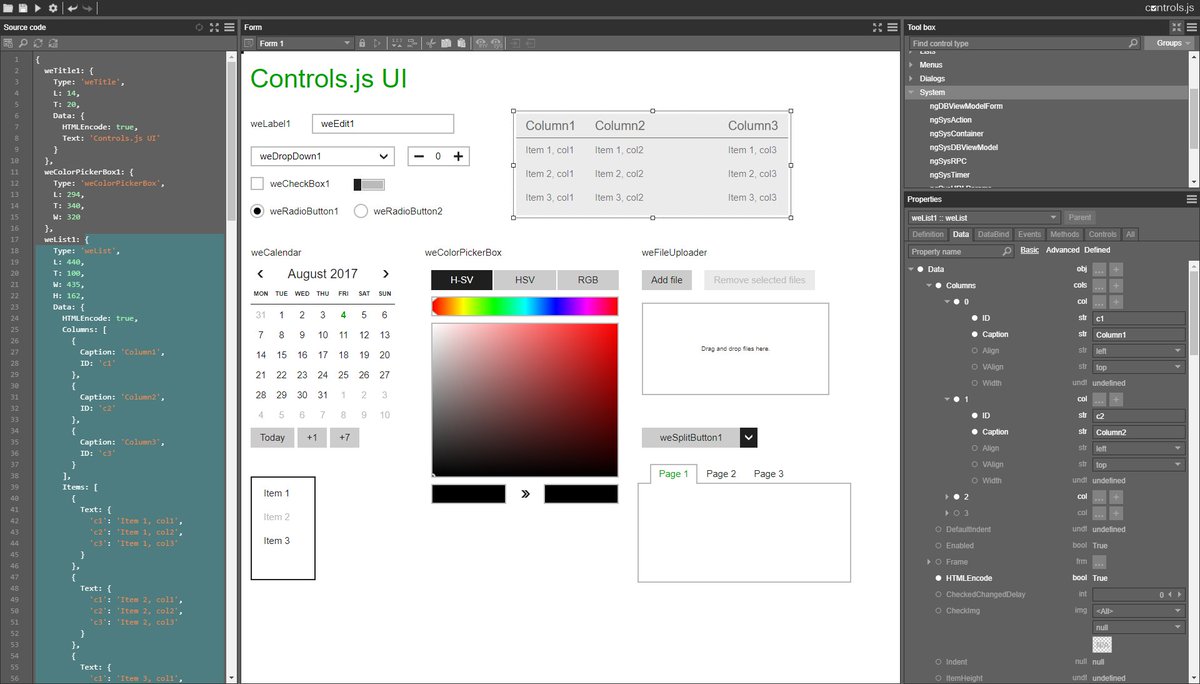1200x684 pixels.
Task: Switch to the Events properties tab
Action: pos(1029,234)
